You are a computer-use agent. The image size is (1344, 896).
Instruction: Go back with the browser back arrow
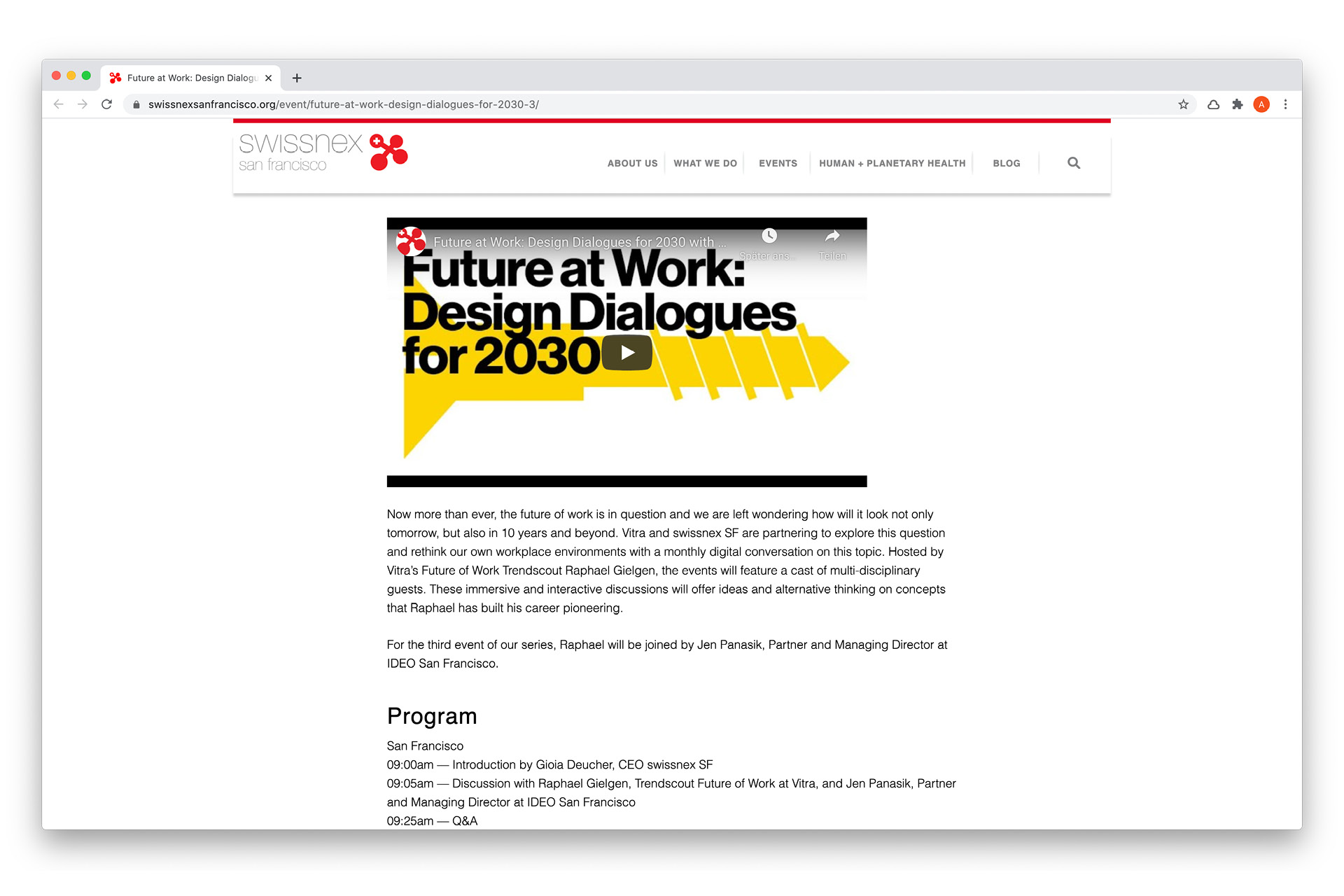pyautogui.click(x=59, y=104)
